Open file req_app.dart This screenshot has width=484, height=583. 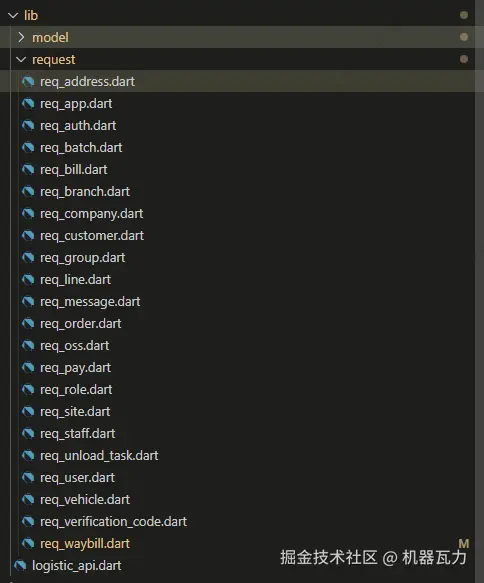[76, 104]
